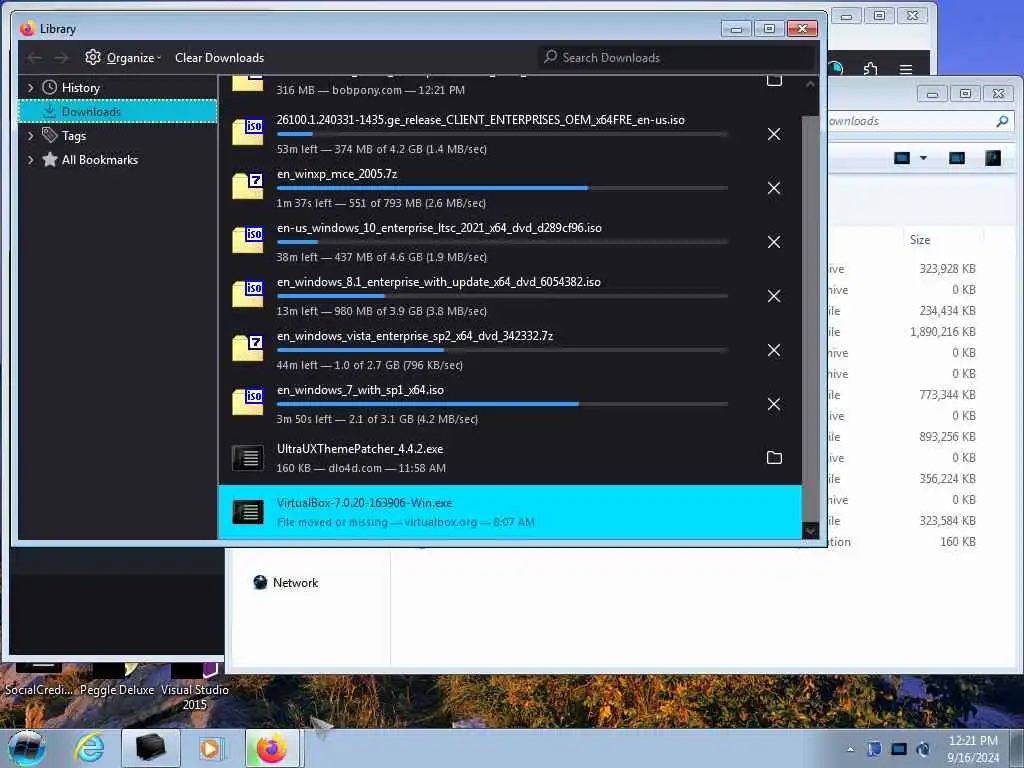The image size is (1024, 768).
Task: Launch Internet Explorer from taskbar
Action: coord(89,748)
